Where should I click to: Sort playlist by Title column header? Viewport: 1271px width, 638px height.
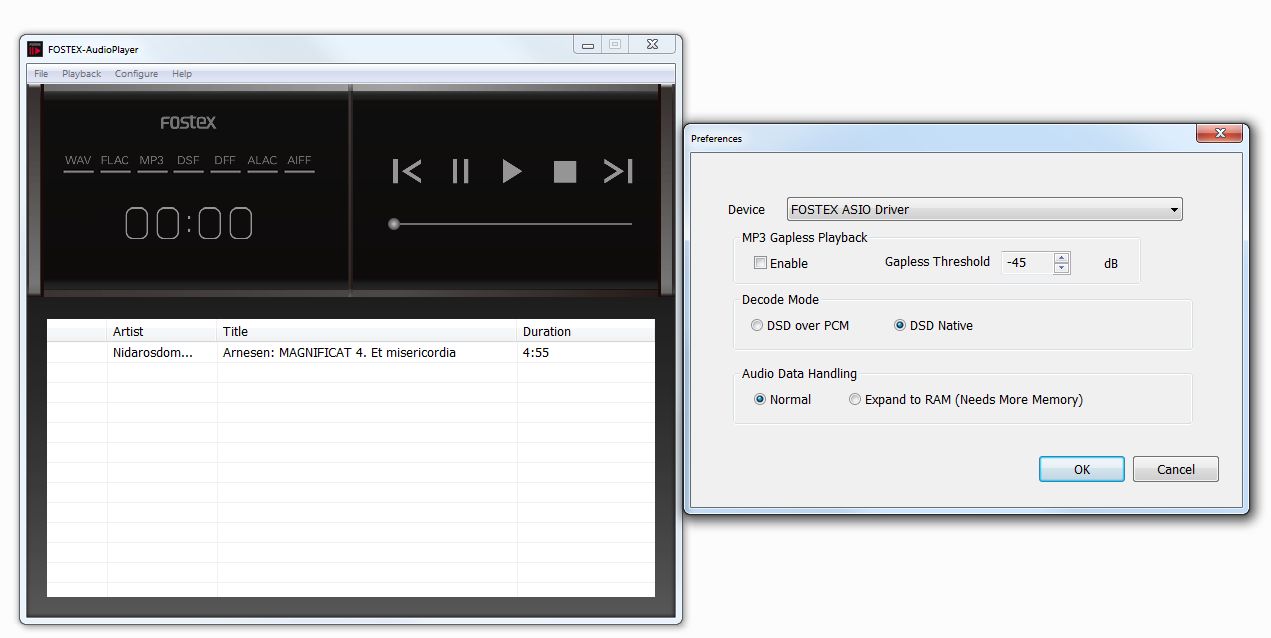click(x=367, y=331)
